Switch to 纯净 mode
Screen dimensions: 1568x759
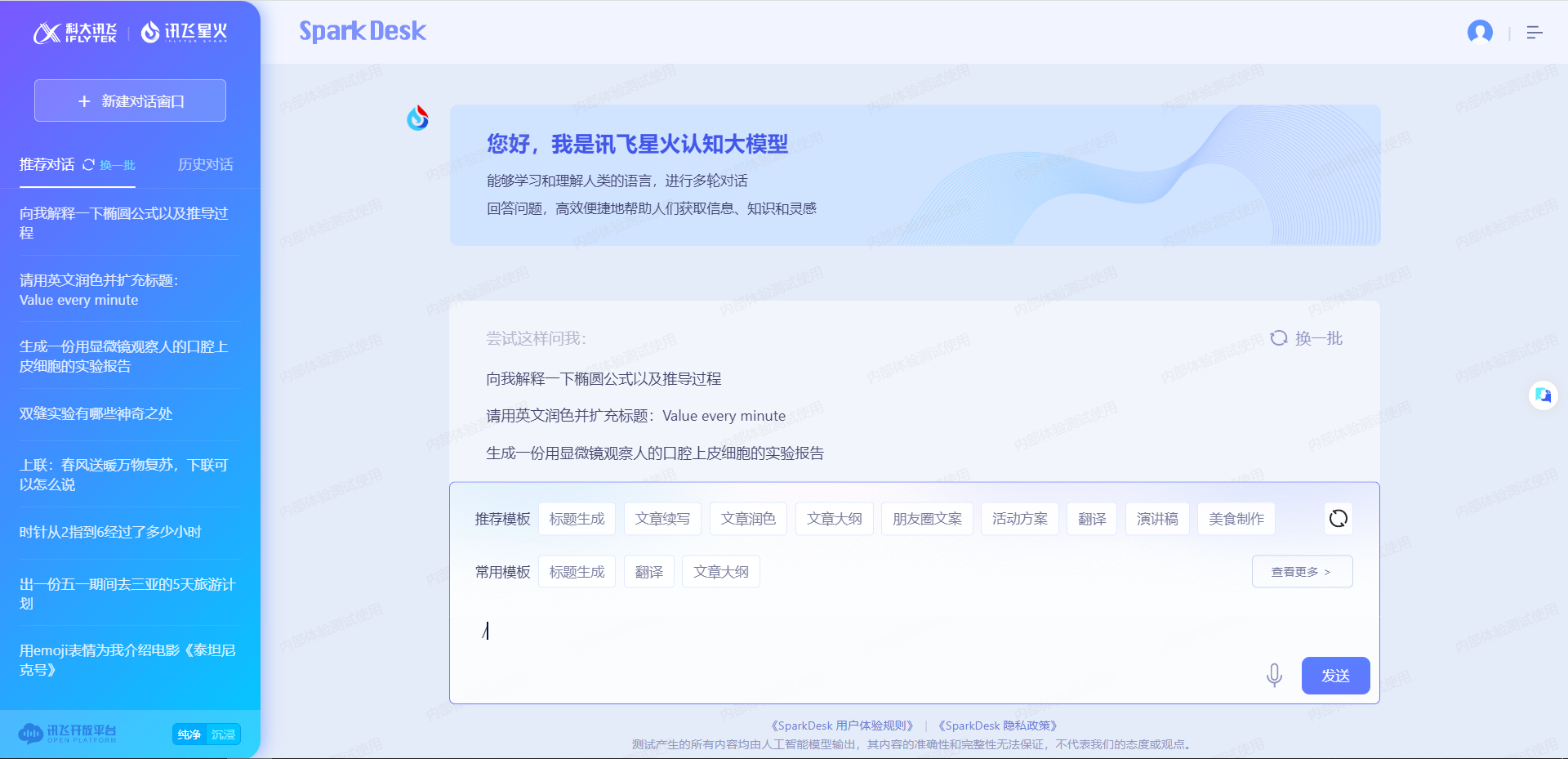(x=189, y=734)
